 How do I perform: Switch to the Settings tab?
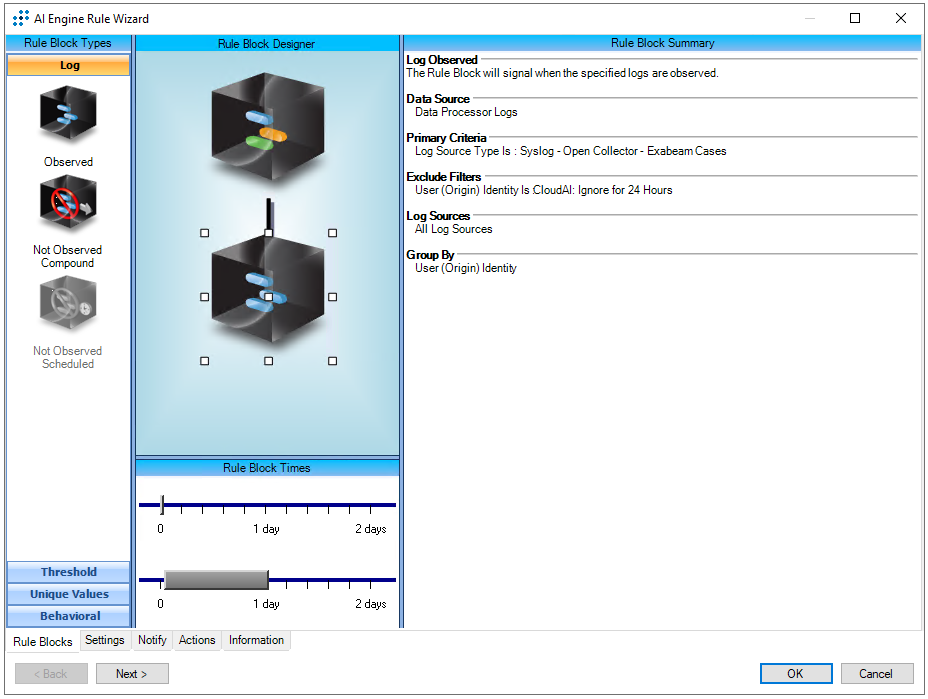click(x=105, y=640)
